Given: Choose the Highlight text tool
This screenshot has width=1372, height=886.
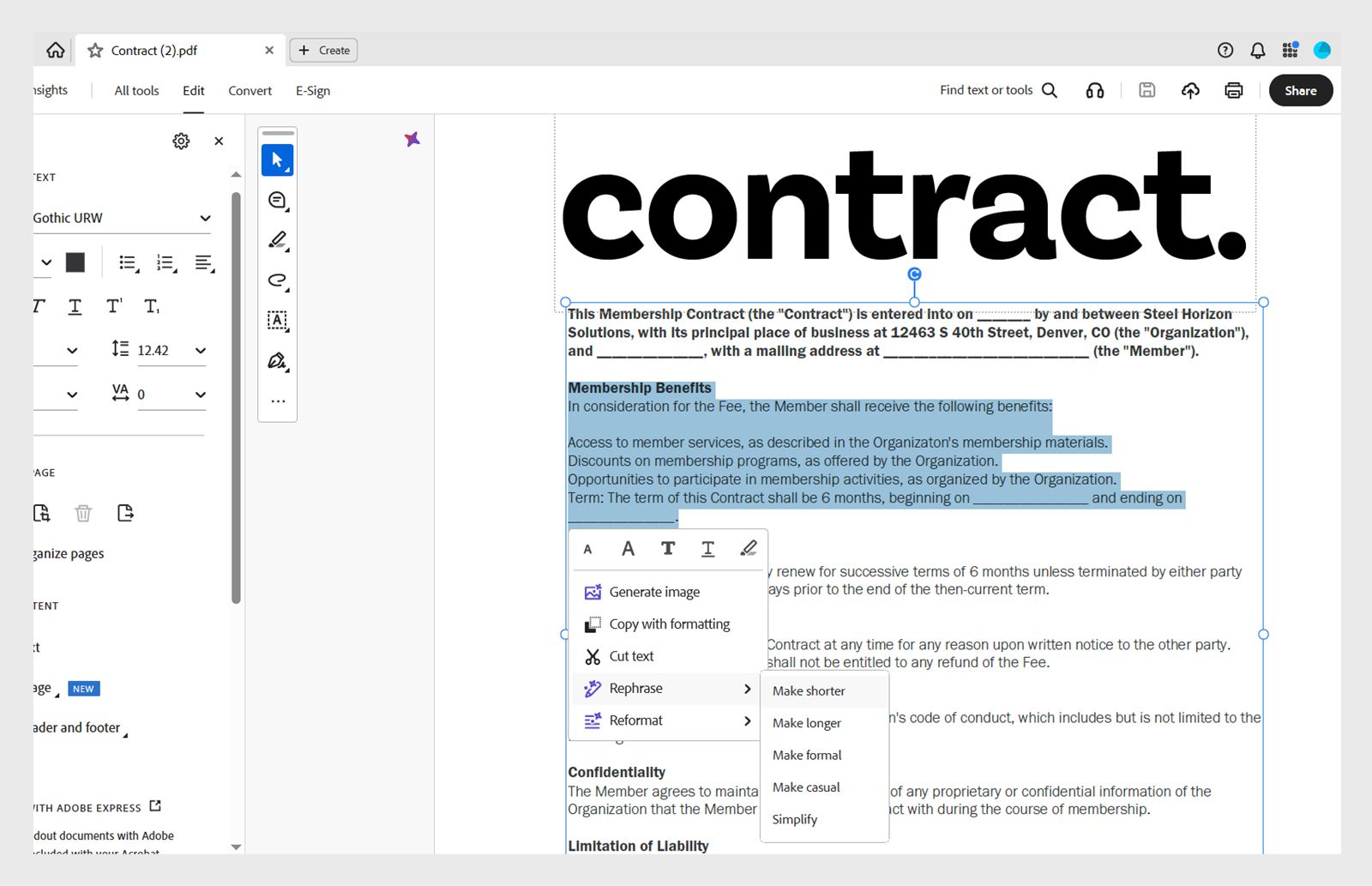Looking at the screenshot, I should (277, 239).
